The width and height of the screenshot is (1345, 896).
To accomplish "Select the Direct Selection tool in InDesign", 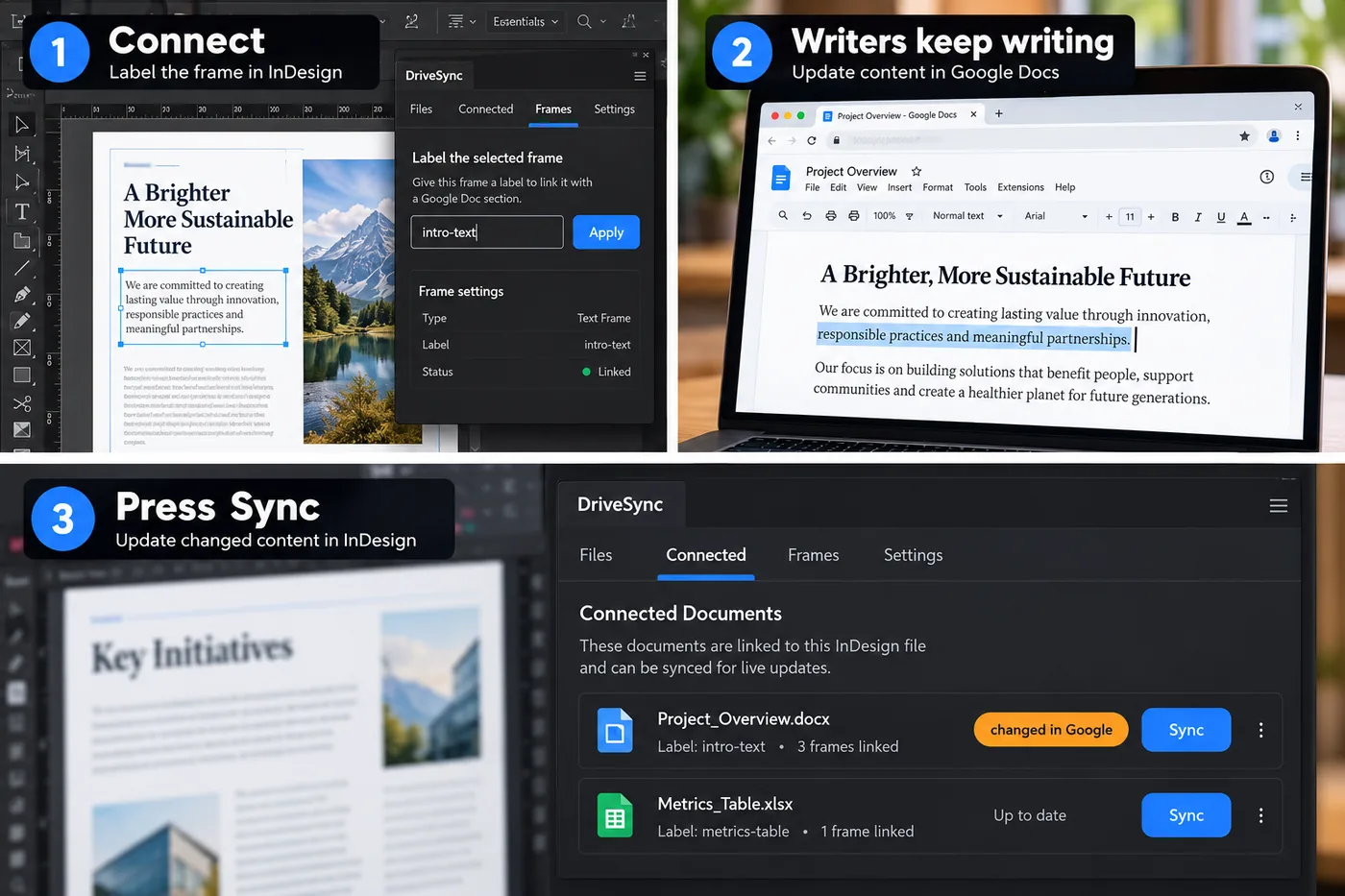I will [21, 182].
